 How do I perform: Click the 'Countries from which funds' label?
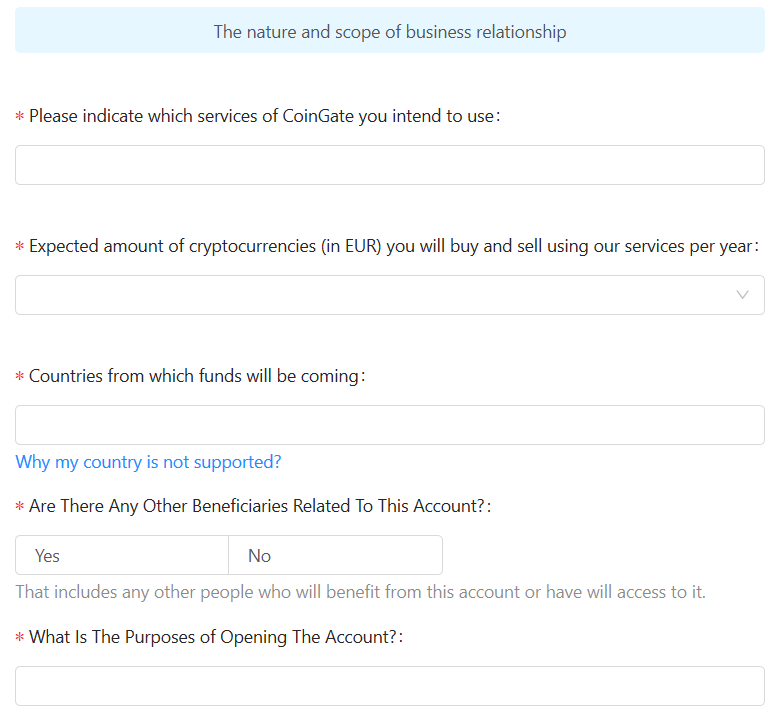[197, 376]
